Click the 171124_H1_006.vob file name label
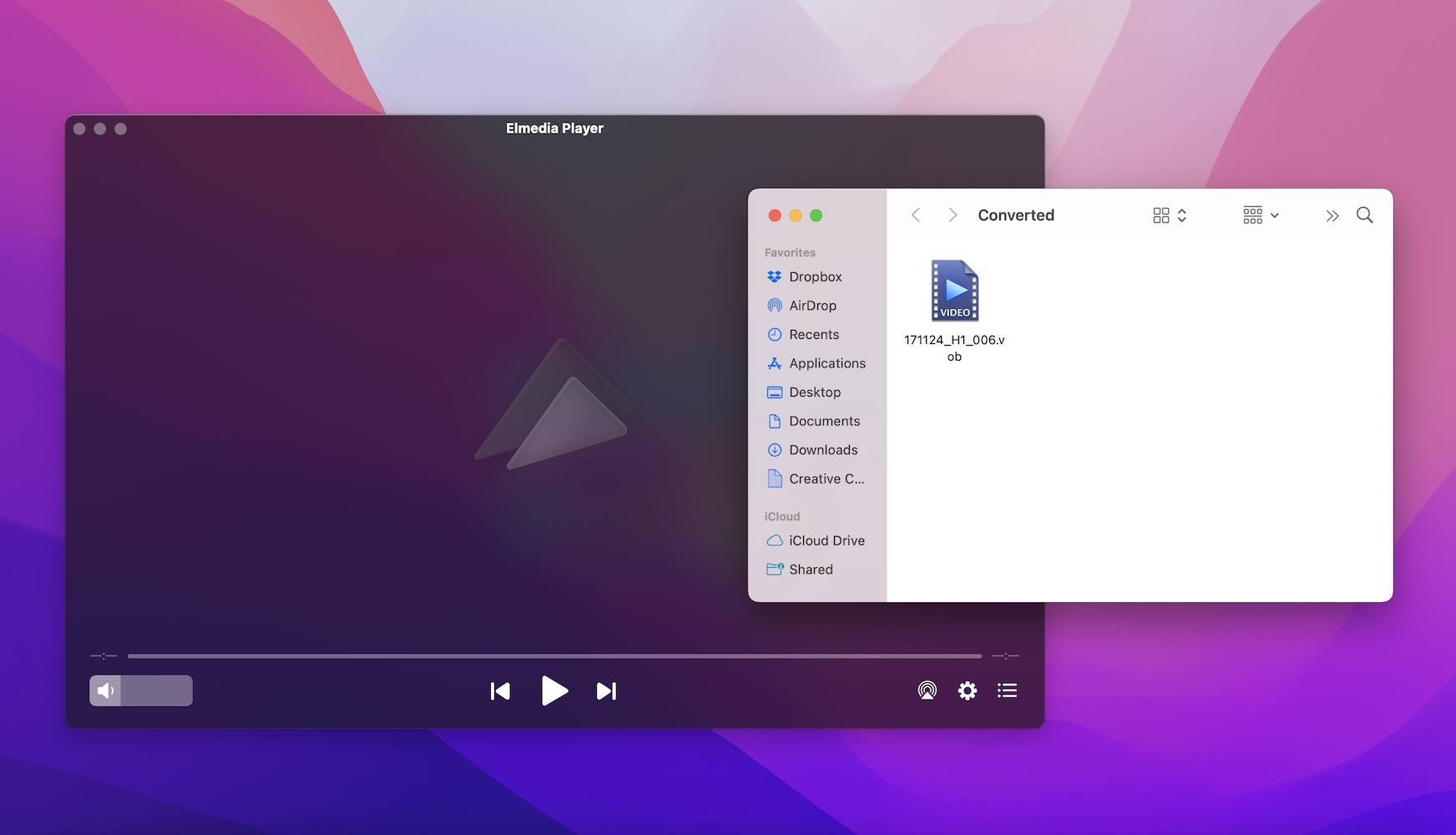This screenshot has height=835, width=1456. pos(954,348)
